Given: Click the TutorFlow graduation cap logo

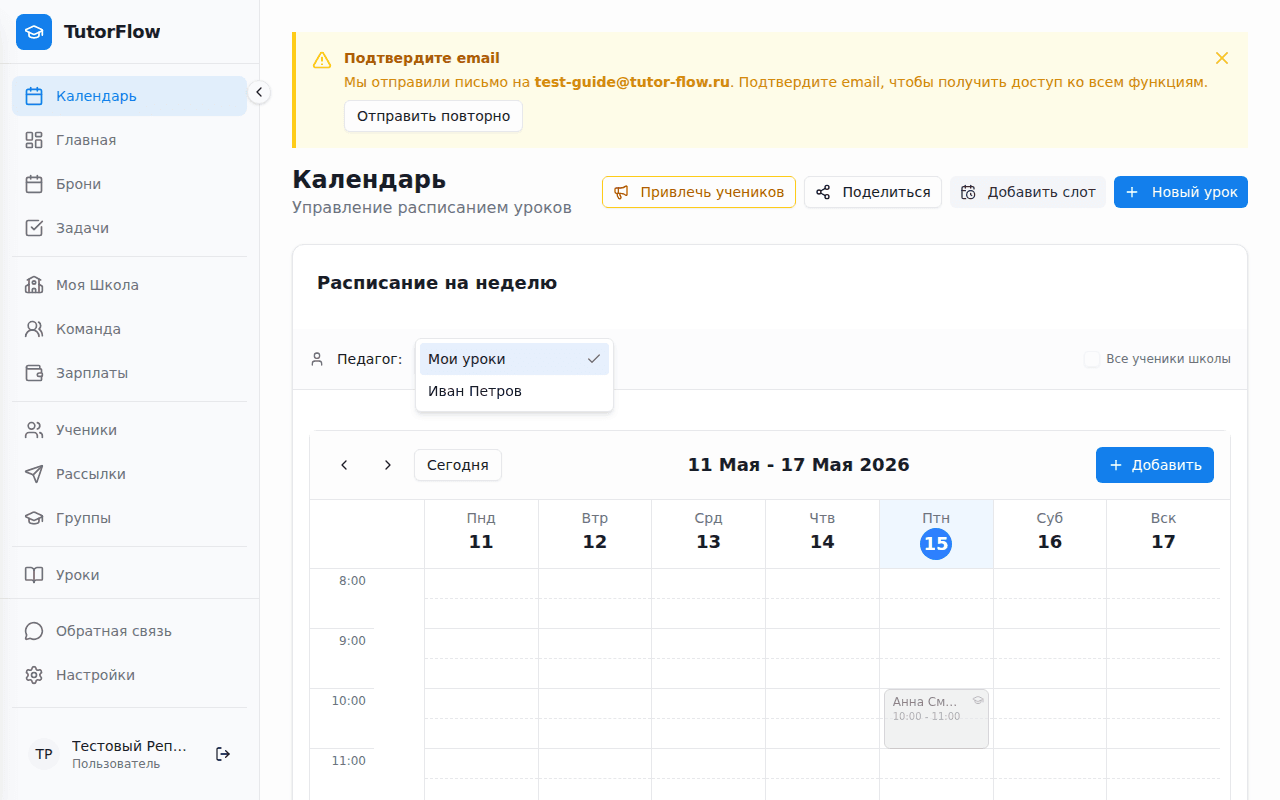Looking at the screenshot, I should [x=34, y=32].
